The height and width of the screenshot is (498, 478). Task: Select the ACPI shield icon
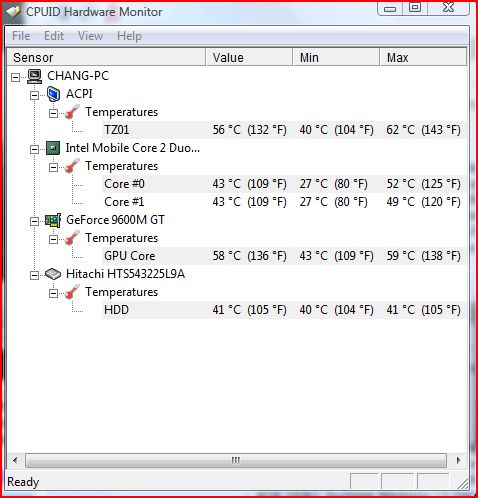click(53, 94)
